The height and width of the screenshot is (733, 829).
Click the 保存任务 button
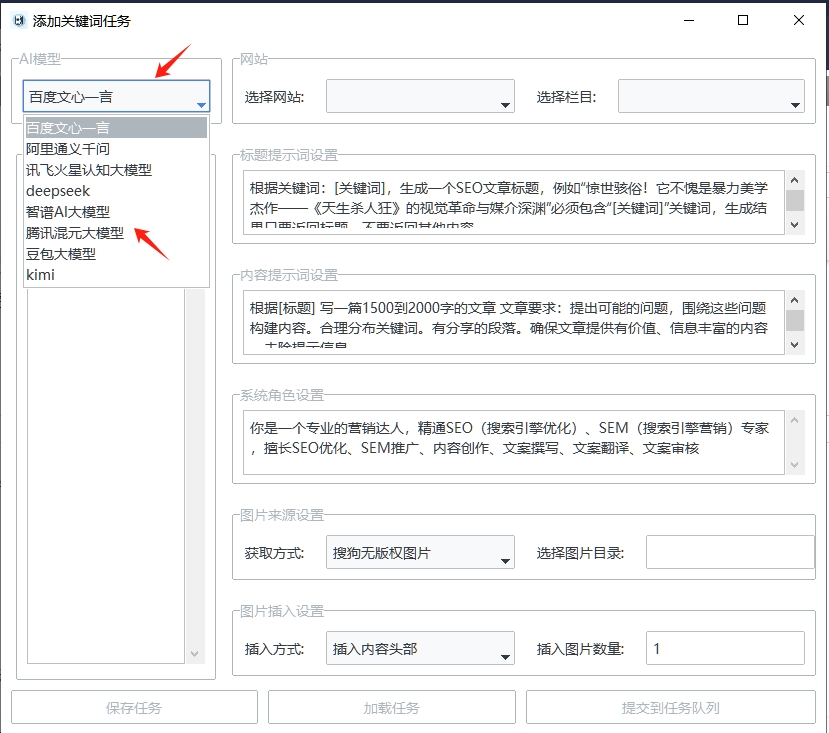click(x=134, y=707)
